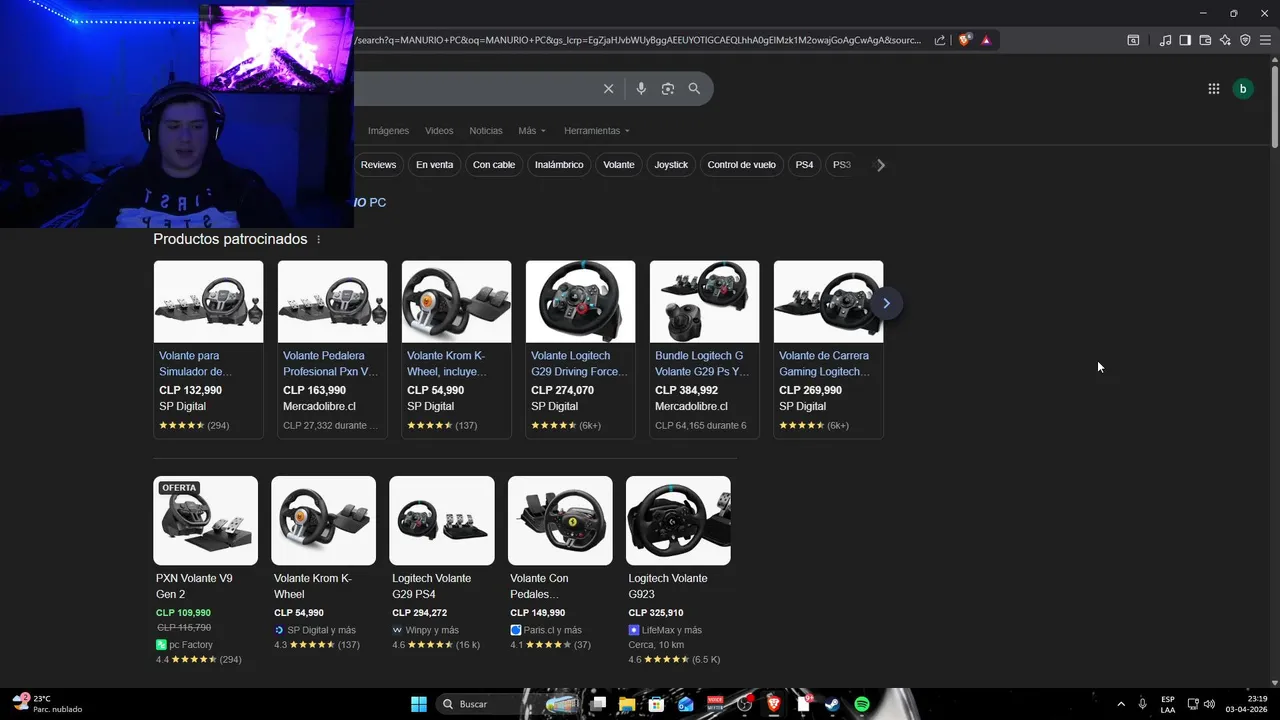Open the PXN Volante V9 Gen 2 thumbnail
1280x720 pixels.
[206, 520]
